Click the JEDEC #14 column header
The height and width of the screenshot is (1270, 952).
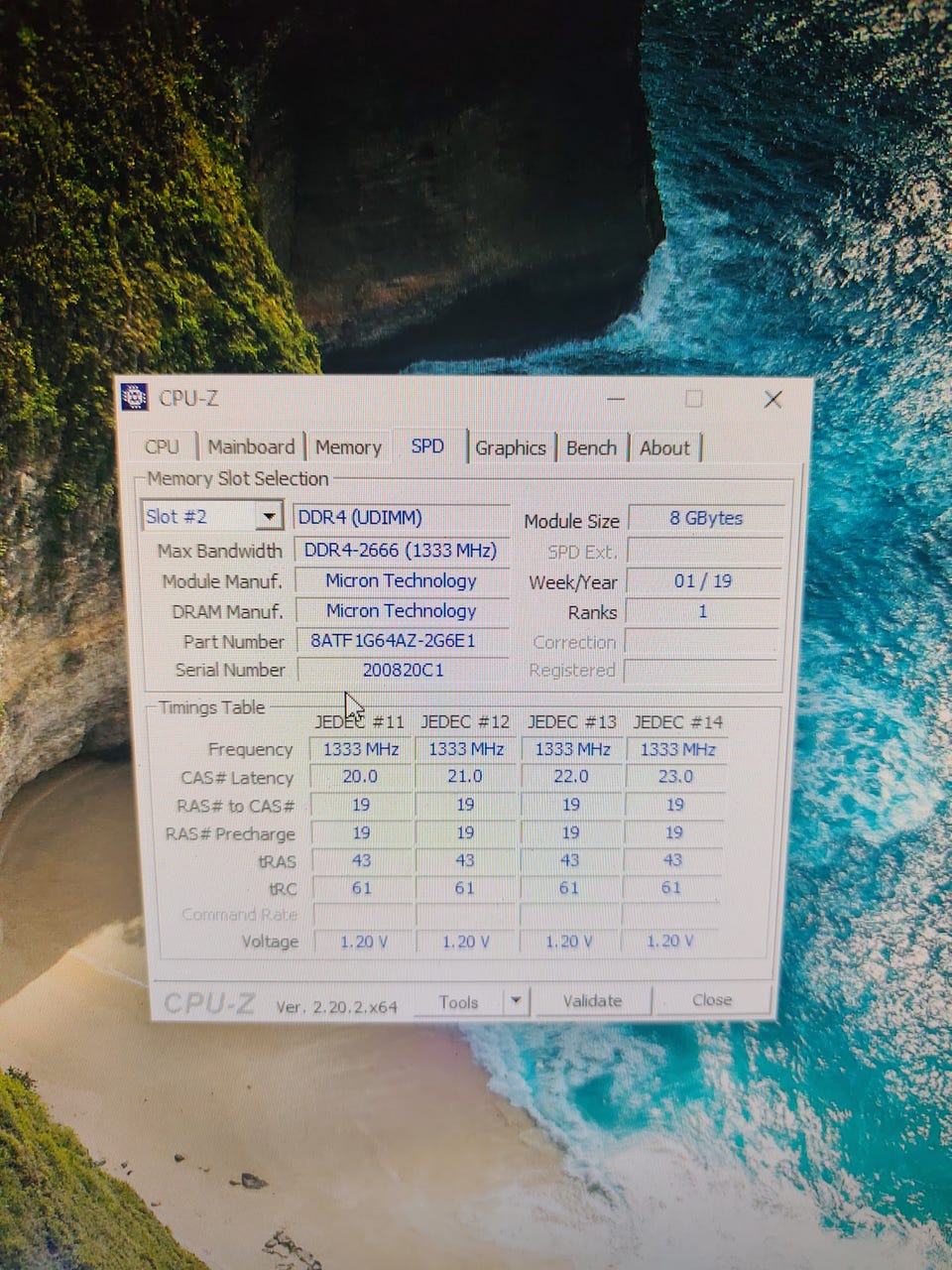tap(678, 722)
